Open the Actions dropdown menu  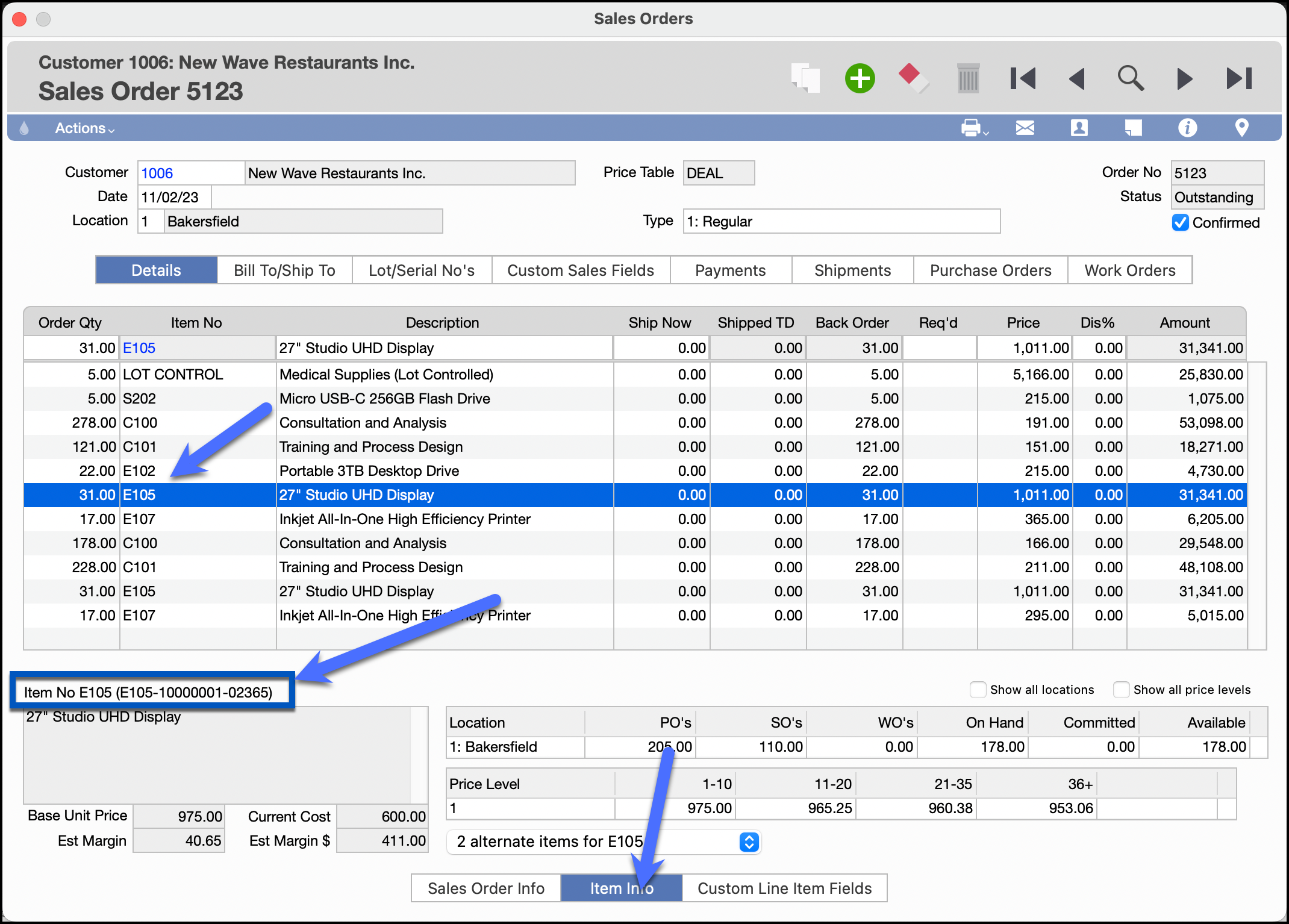click(84, 128)
